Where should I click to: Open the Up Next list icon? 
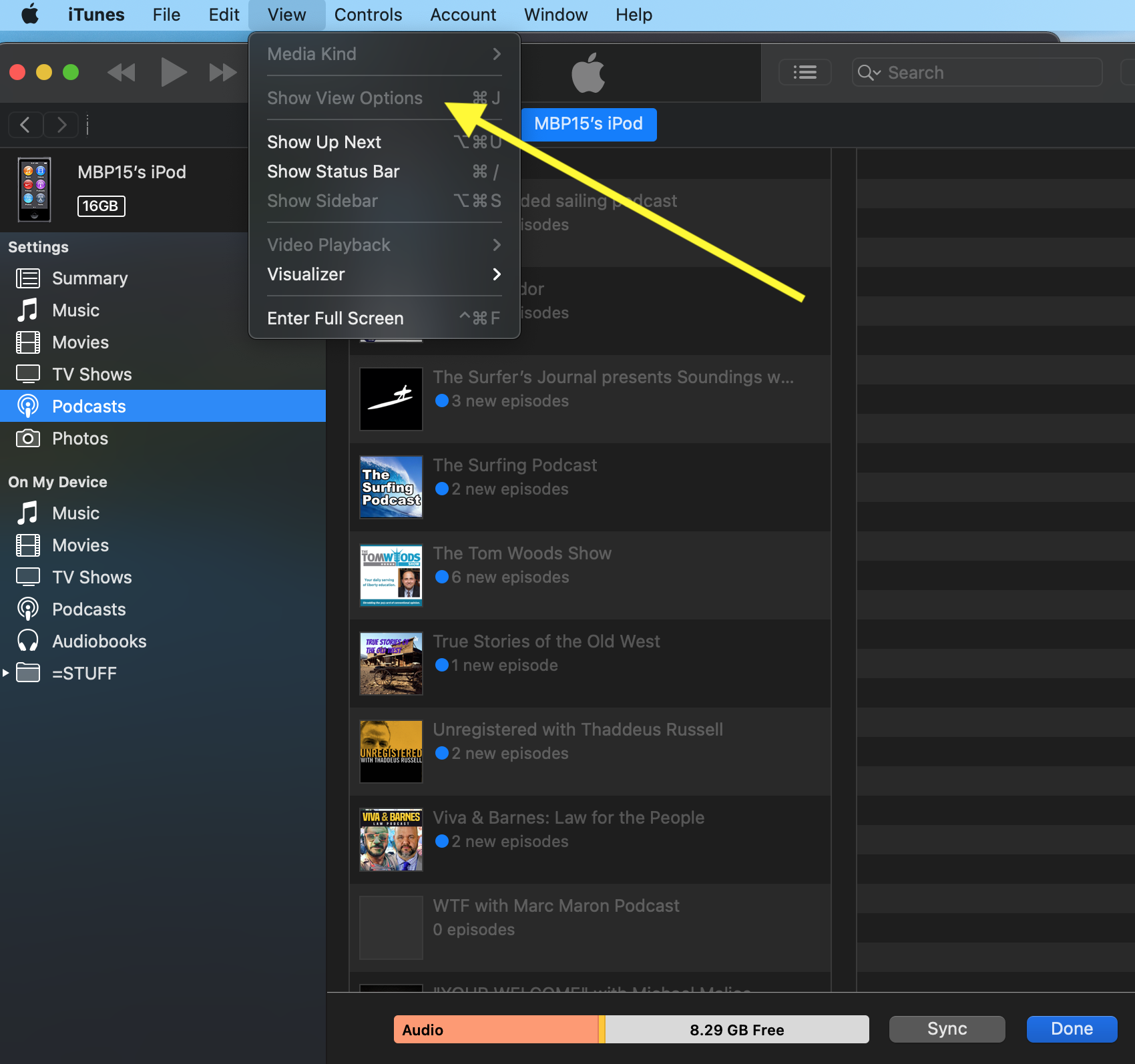coord(805,72)
